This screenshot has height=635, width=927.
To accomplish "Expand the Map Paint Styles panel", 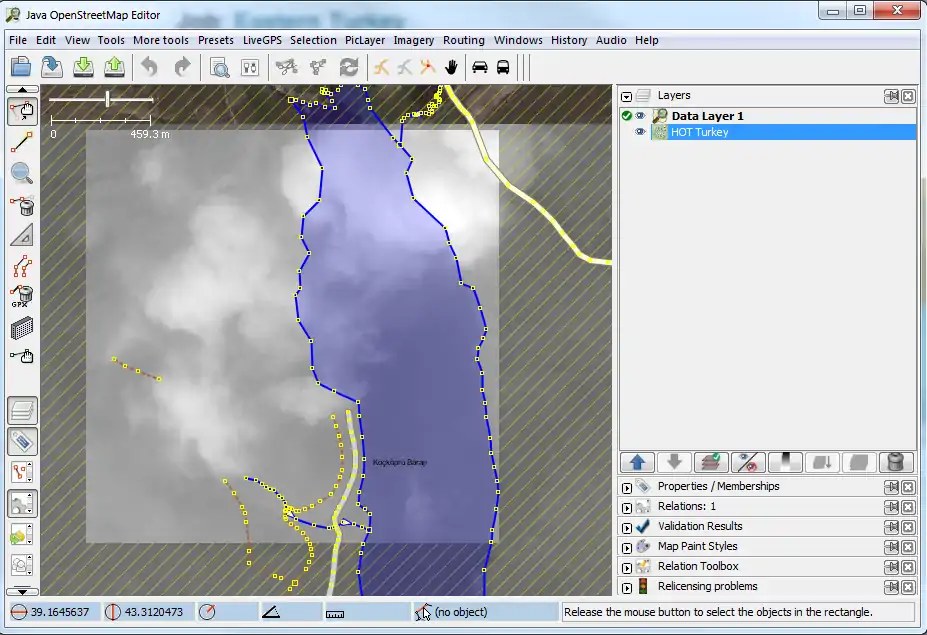I will click(627, 547).
